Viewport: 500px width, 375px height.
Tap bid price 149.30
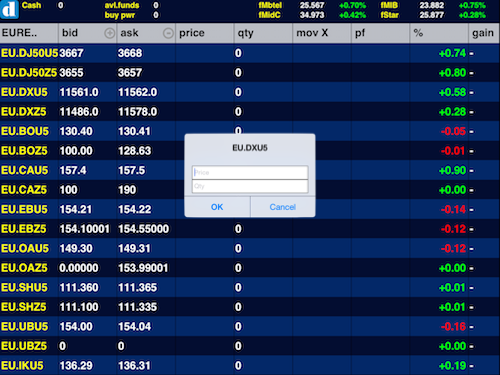76,248
